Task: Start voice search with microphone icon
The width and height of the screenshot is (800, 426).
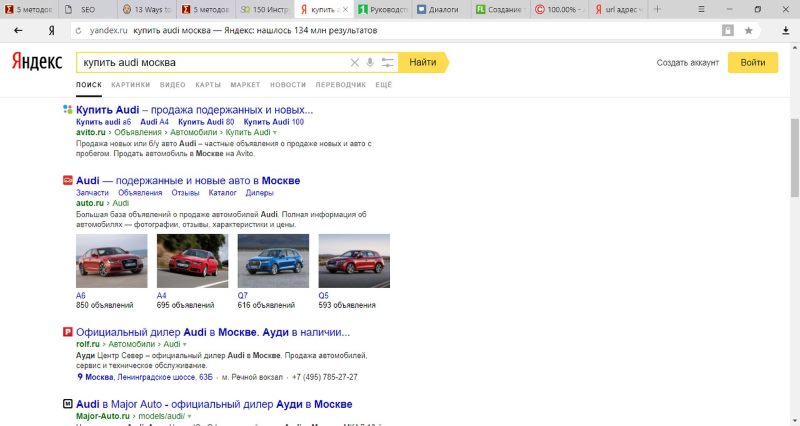Action: (370, 62)
